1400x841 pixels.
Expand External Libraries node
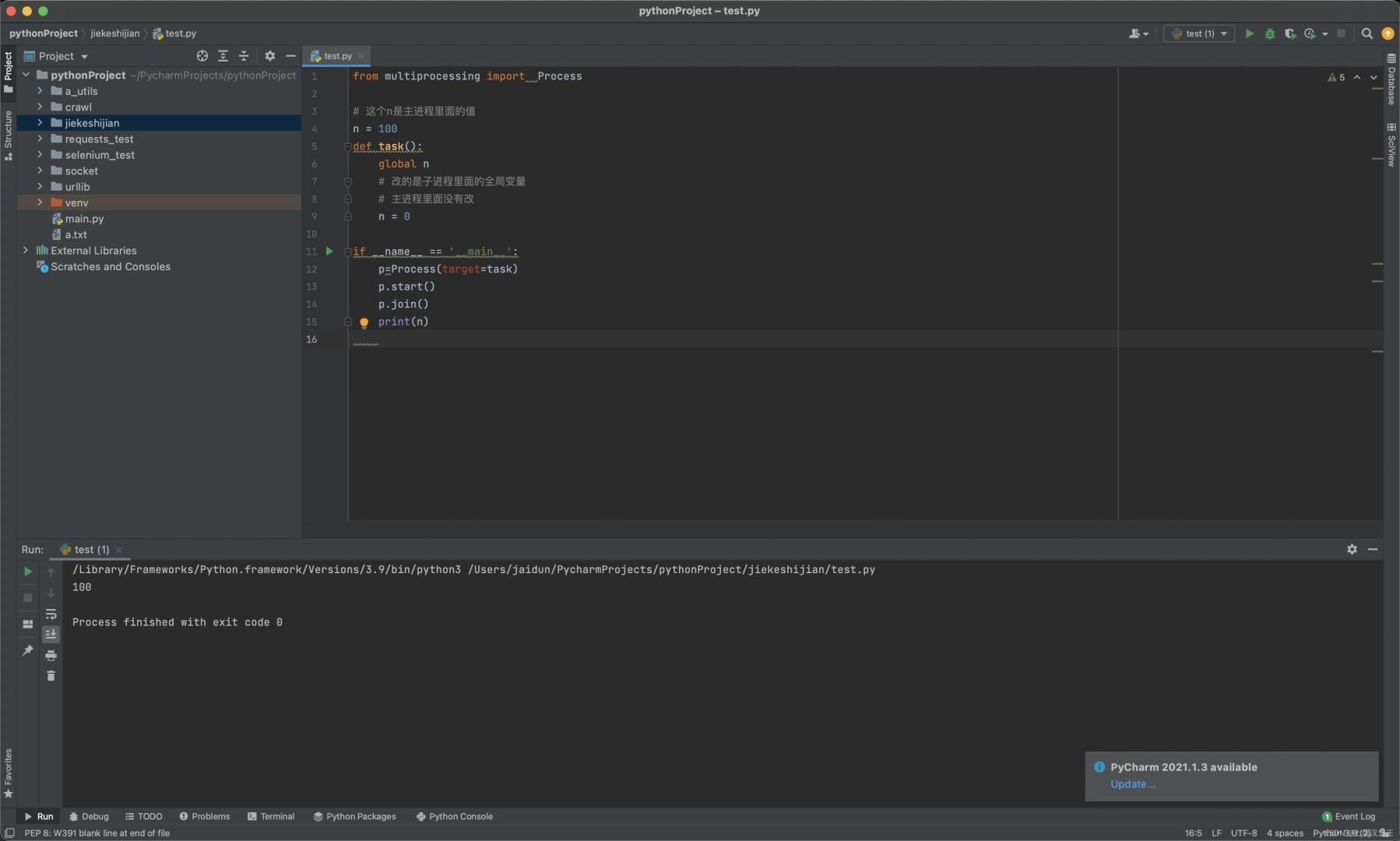(26, 251)
